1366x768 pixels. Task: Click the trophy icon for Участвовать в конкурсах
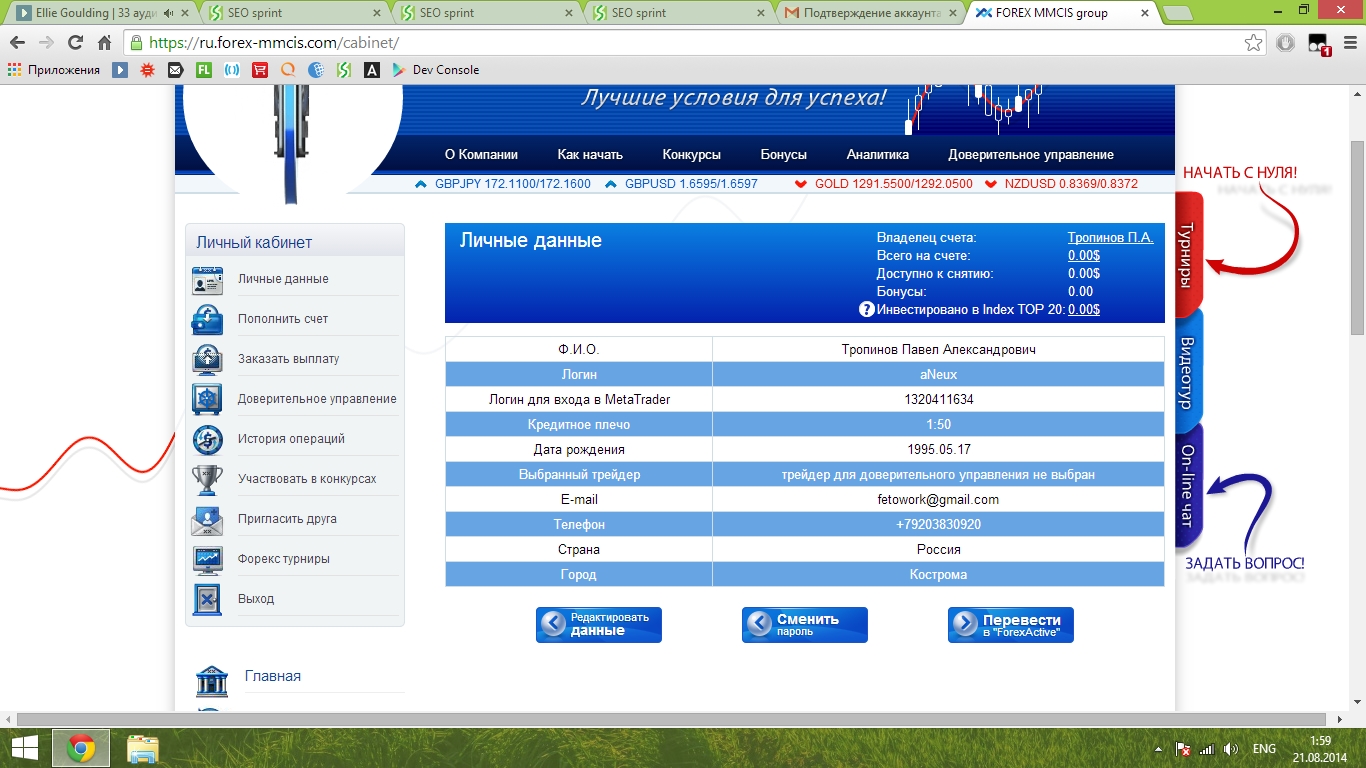(x=207, y=479)
